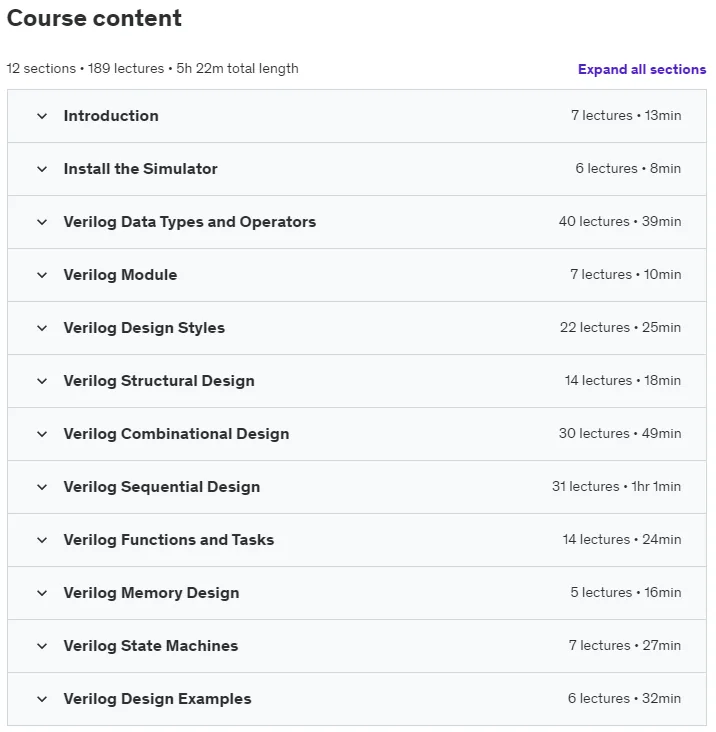Click '40 lectures • 39min' label
Image resolution: width=716 pixels, height=732 pixels.
click(x=620, y=221)
